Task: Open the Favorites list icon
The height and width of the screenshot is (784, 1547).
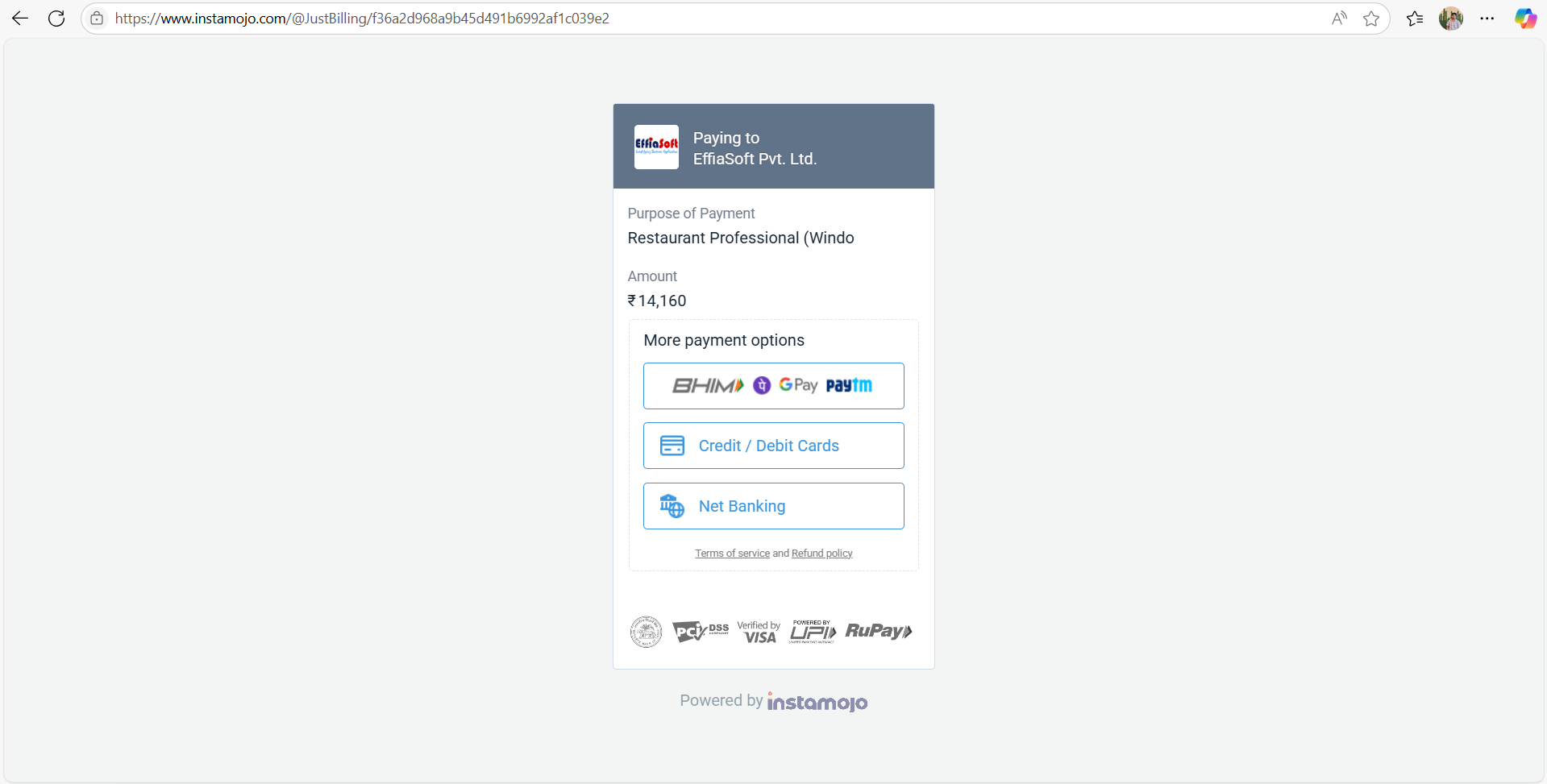Action: [1415, 19]
